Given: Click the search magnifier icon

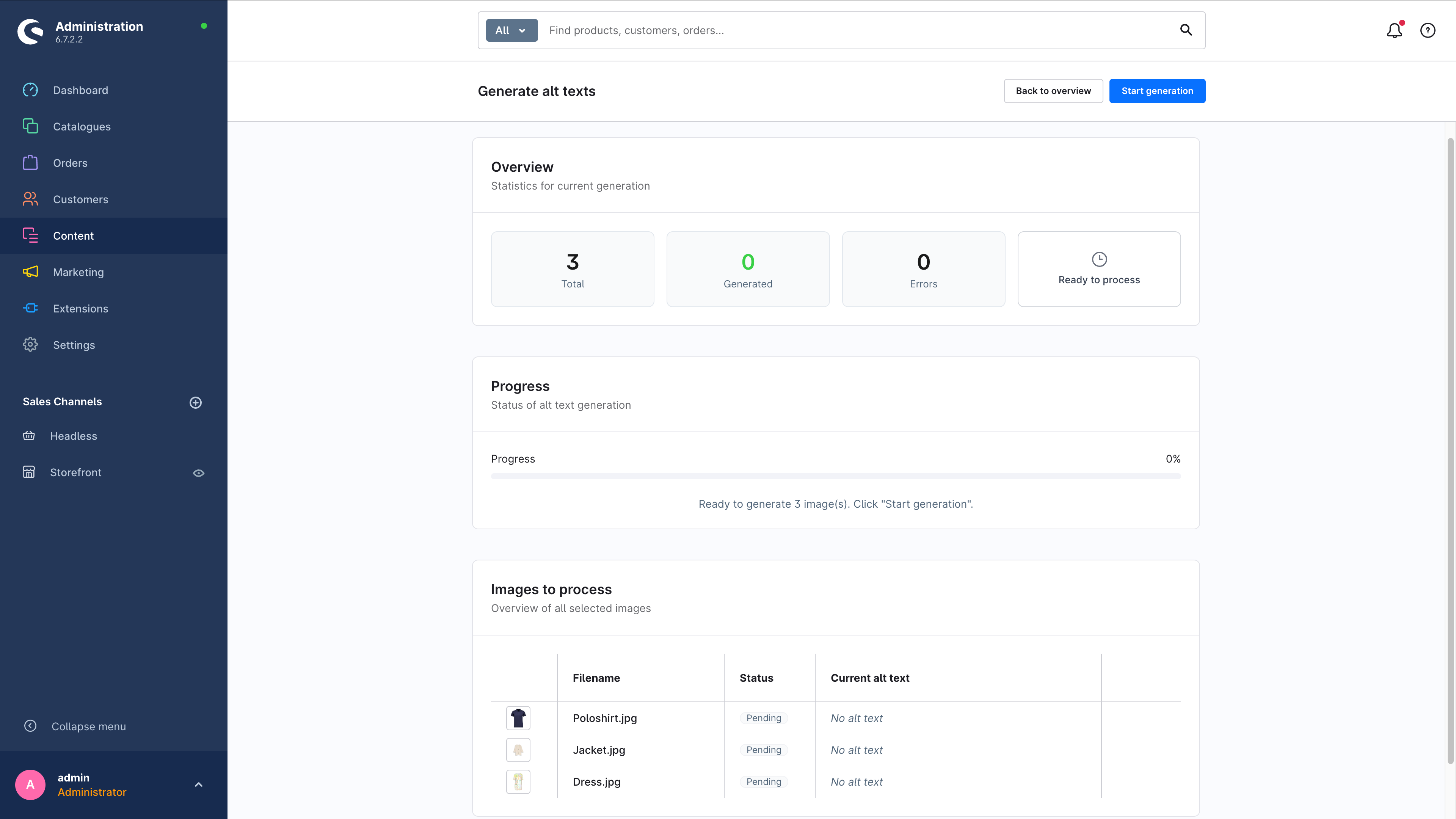Looking at the screenshot, I should click(x=1185, y=30).
